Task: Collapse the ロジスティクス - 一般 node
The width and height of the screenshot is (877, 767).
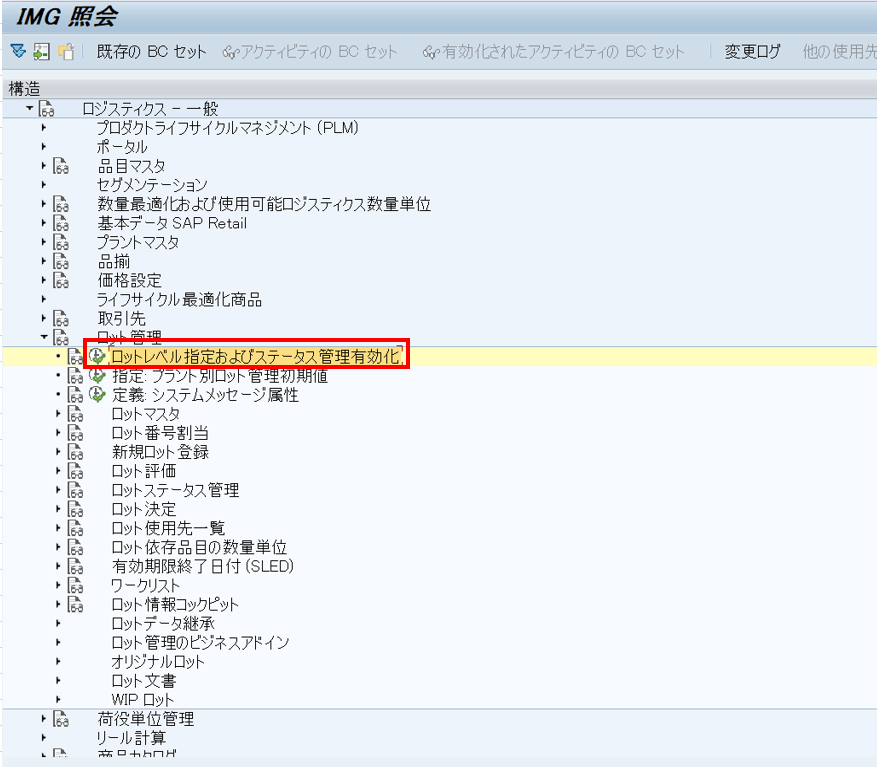Action: coord(30,109)
